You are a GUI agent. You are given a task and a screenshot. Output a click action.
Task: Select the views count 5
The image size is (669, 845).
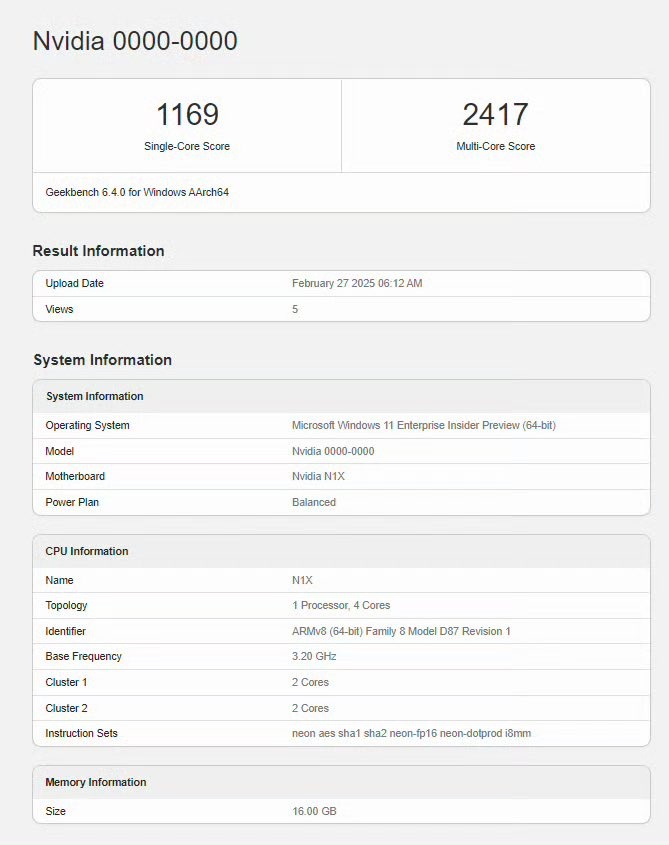click(295, 309)
